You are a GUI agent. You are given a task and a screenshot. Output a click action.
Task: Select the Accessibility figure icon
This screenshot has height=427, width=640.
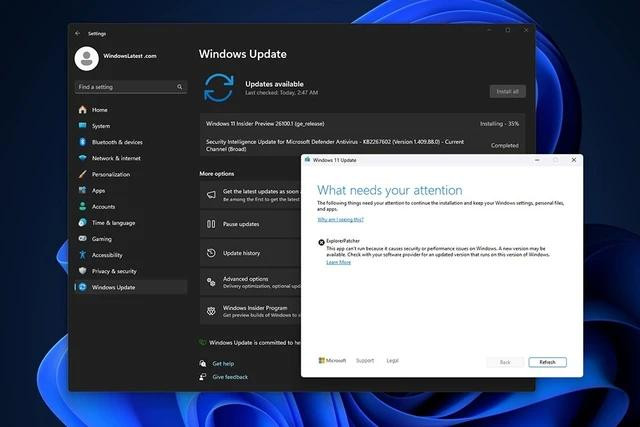tap(82, 255)
